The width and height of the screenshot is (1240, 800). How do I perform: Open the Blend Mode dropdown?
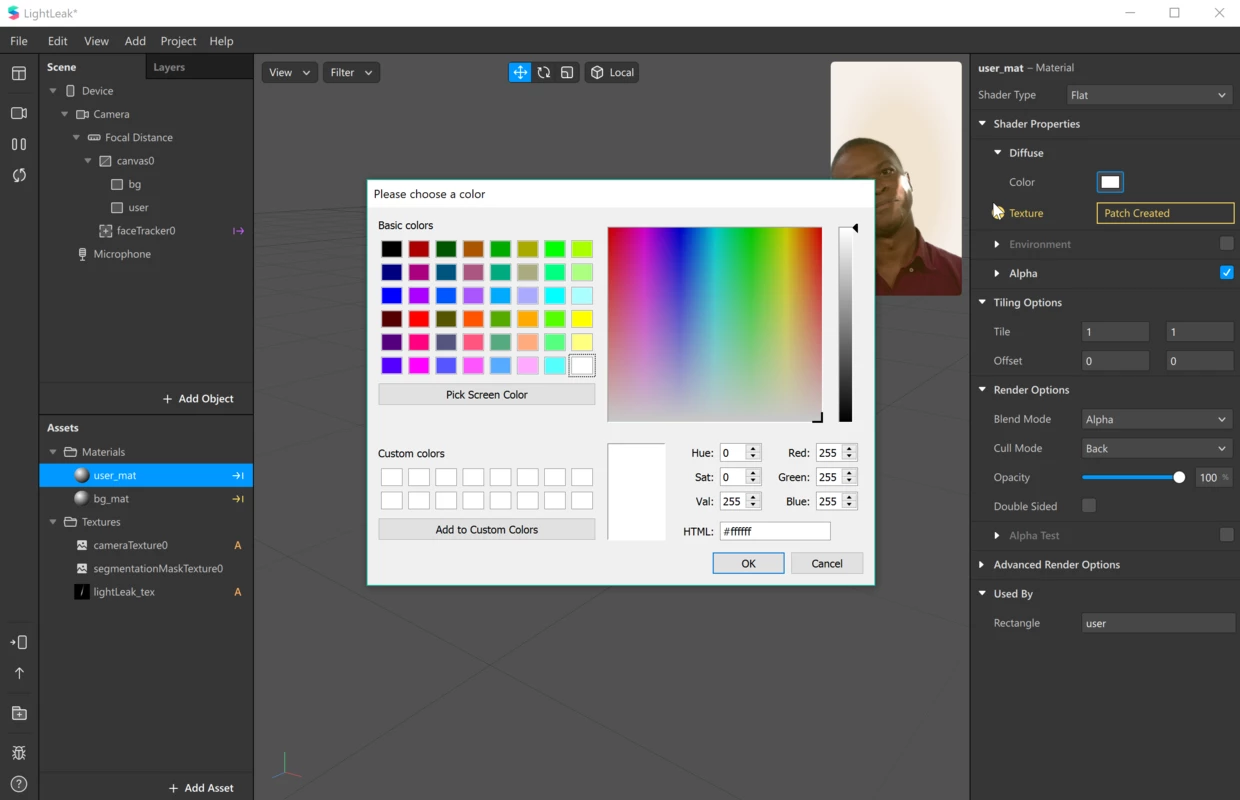(x=1156, y=420)
